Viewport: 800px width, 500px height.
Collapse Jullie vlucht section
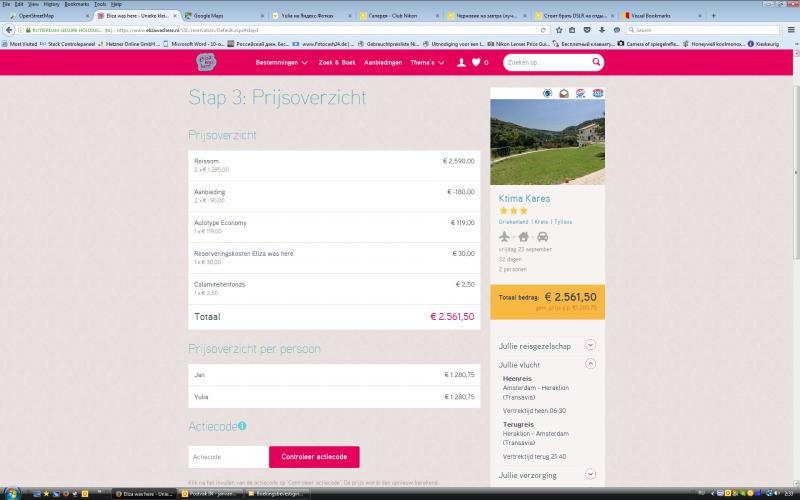(x=590, y=364)
